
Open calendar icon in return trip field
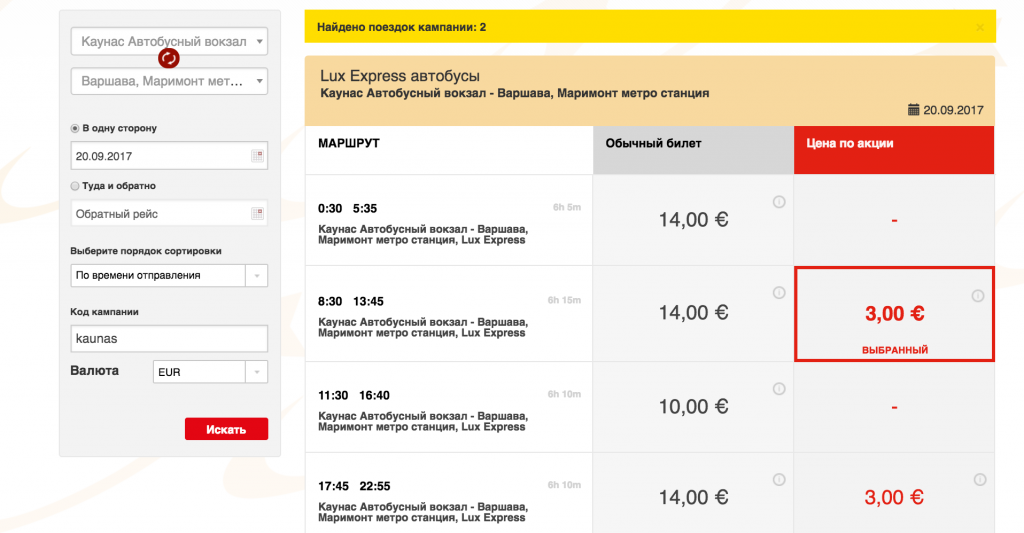(257, 214)
